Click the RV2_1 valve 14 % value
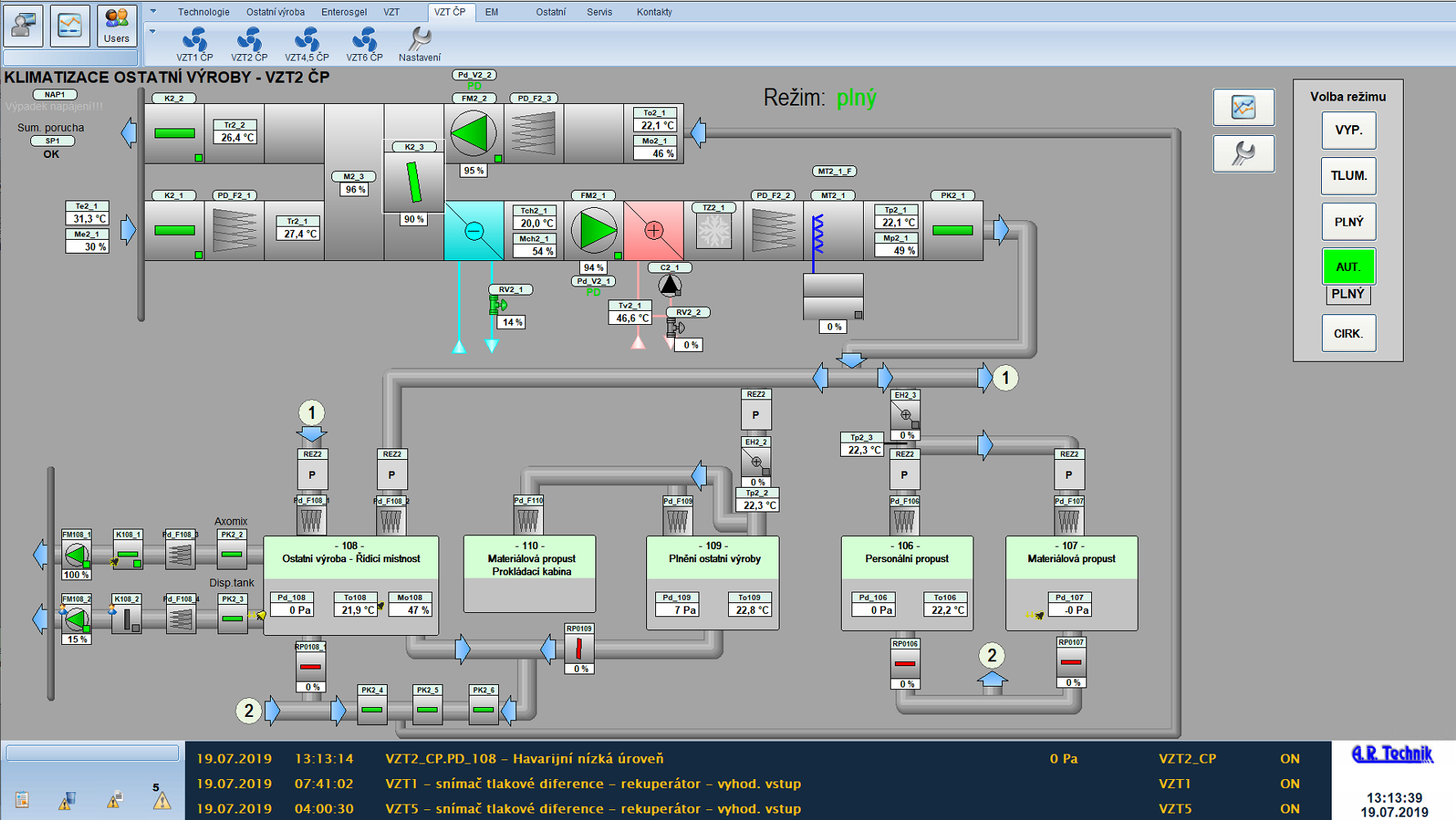The width and height of the screenshot is (1456, 820). tap(512, 322)
